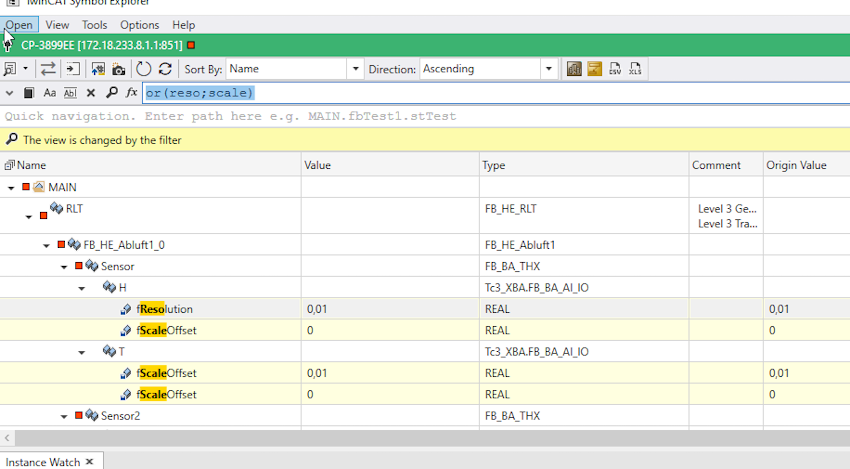Close the Instance Watch tab
This screenshot has width=850, height=469.
90,461
